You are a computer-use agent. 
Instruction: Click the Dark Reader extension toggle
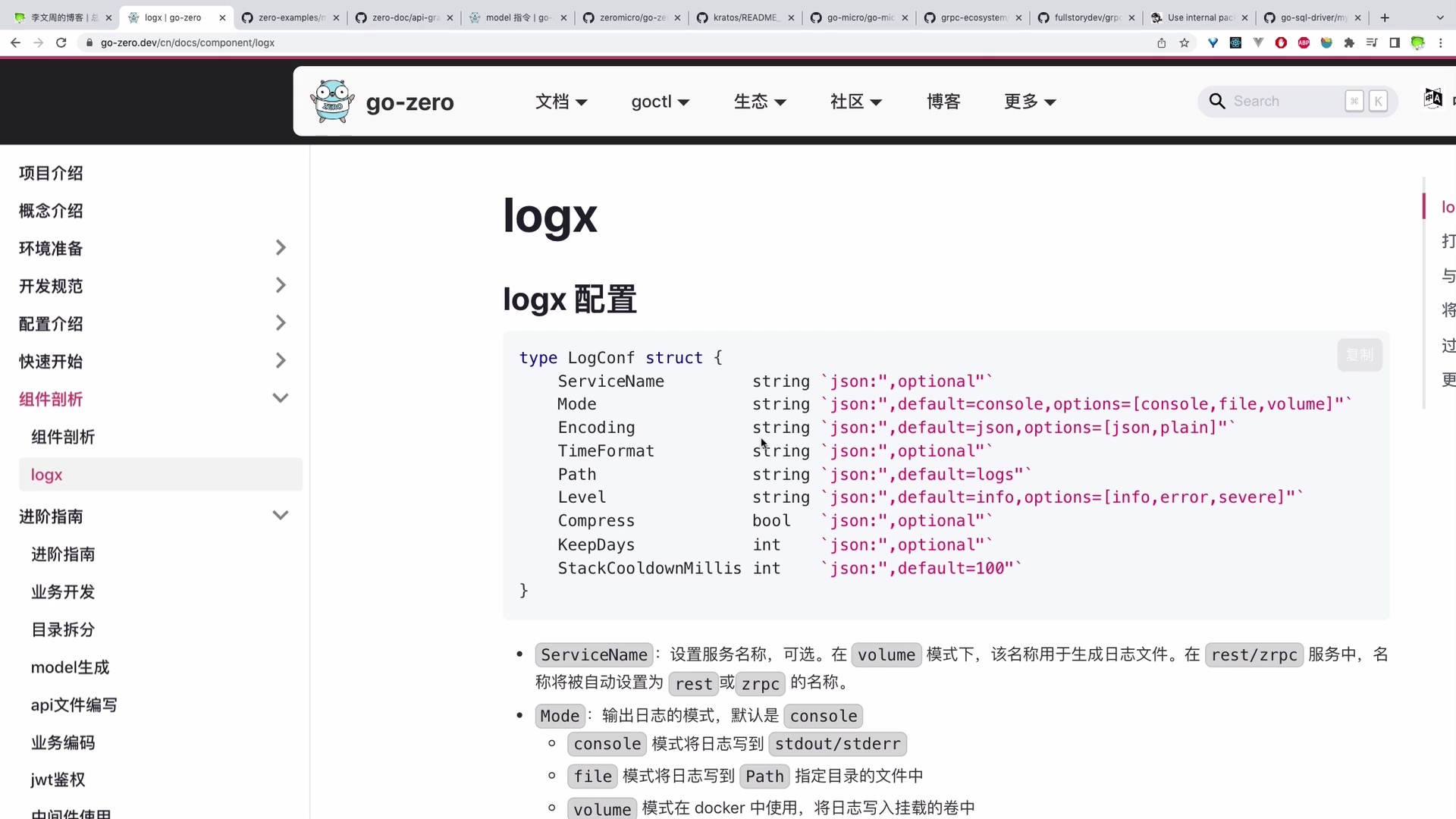point(1327,43)
